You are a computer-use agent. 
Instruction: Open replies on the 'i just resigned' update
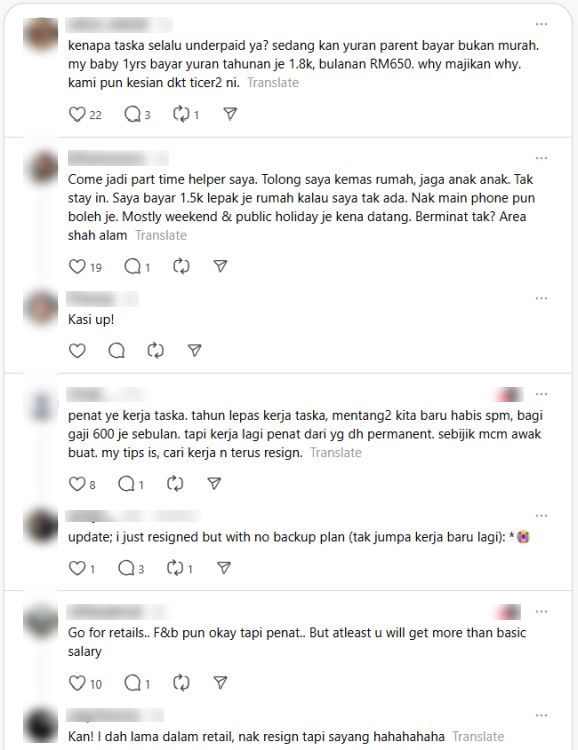point(126,568)
